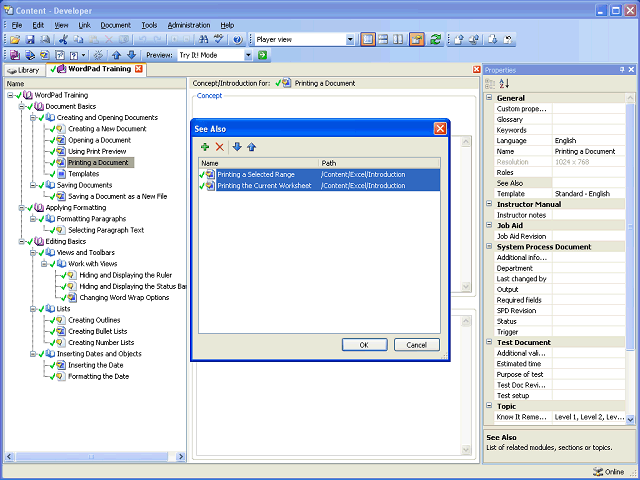Click the green start preview button
The image size is (640, 480).
point(262,55)
